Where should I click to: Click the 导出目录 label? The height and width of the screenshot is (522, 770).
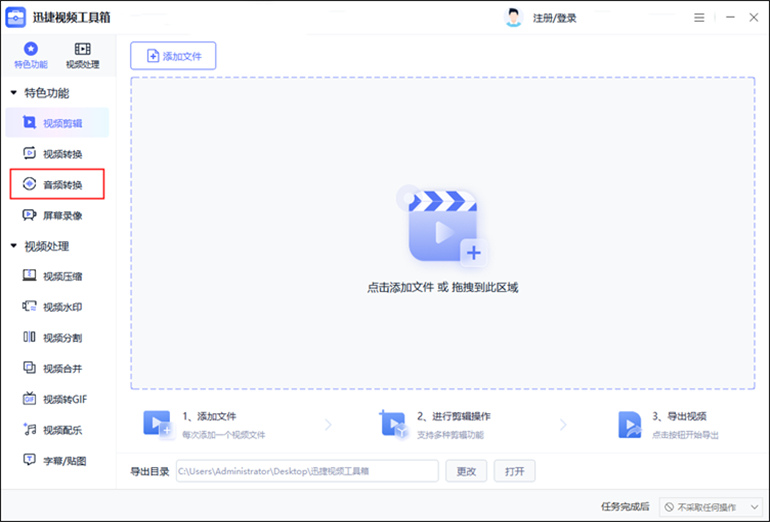(x=149, y=471)
